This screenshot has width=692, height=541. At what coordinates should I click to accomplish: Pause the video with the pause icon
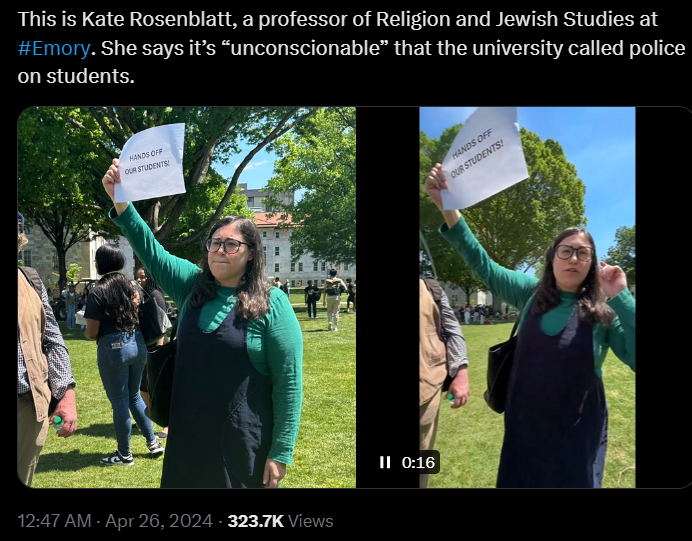pos(385,462)
